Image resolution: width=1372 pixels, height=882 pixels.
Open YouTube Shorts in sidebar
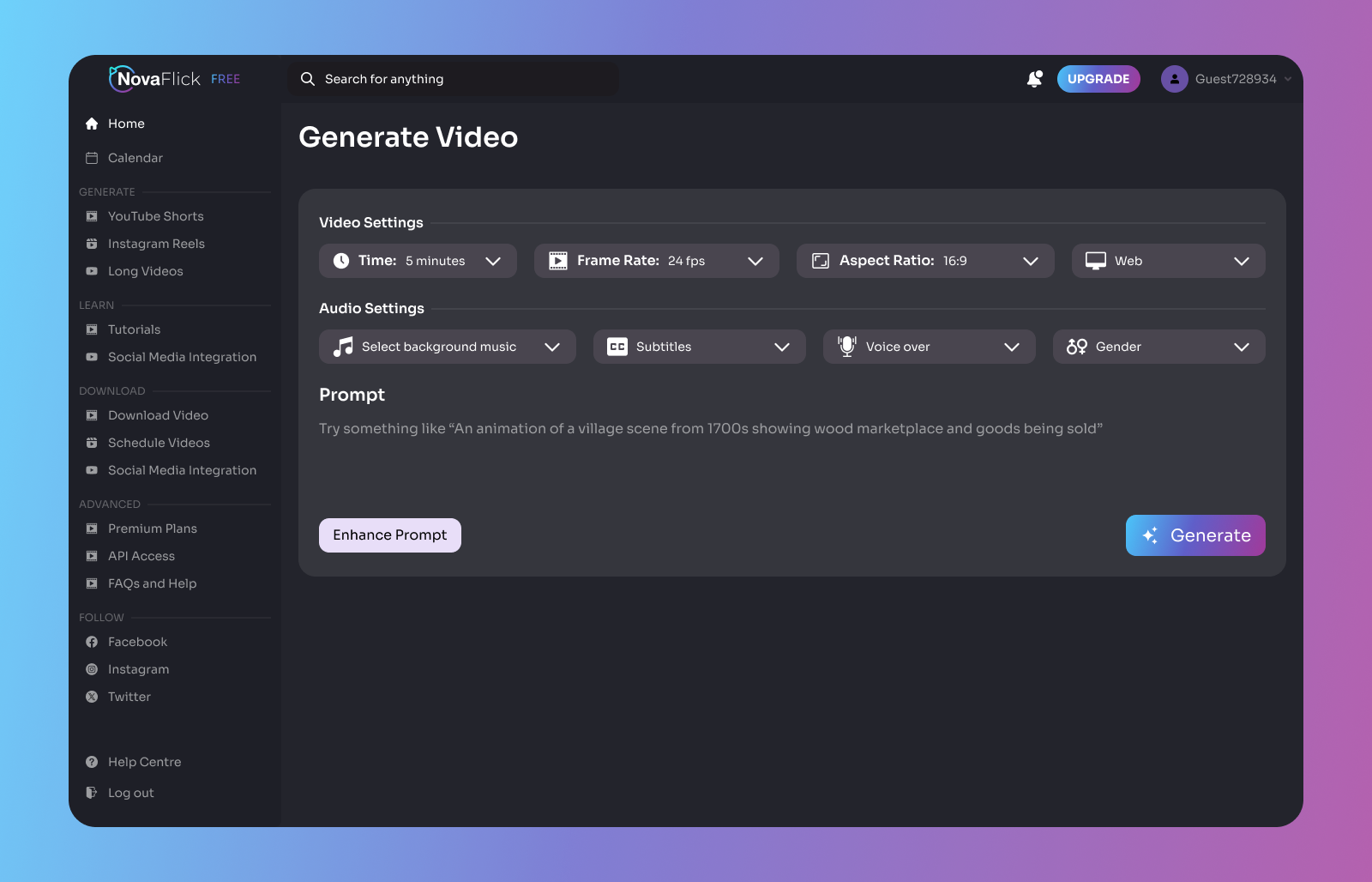[x=155, y=216]
